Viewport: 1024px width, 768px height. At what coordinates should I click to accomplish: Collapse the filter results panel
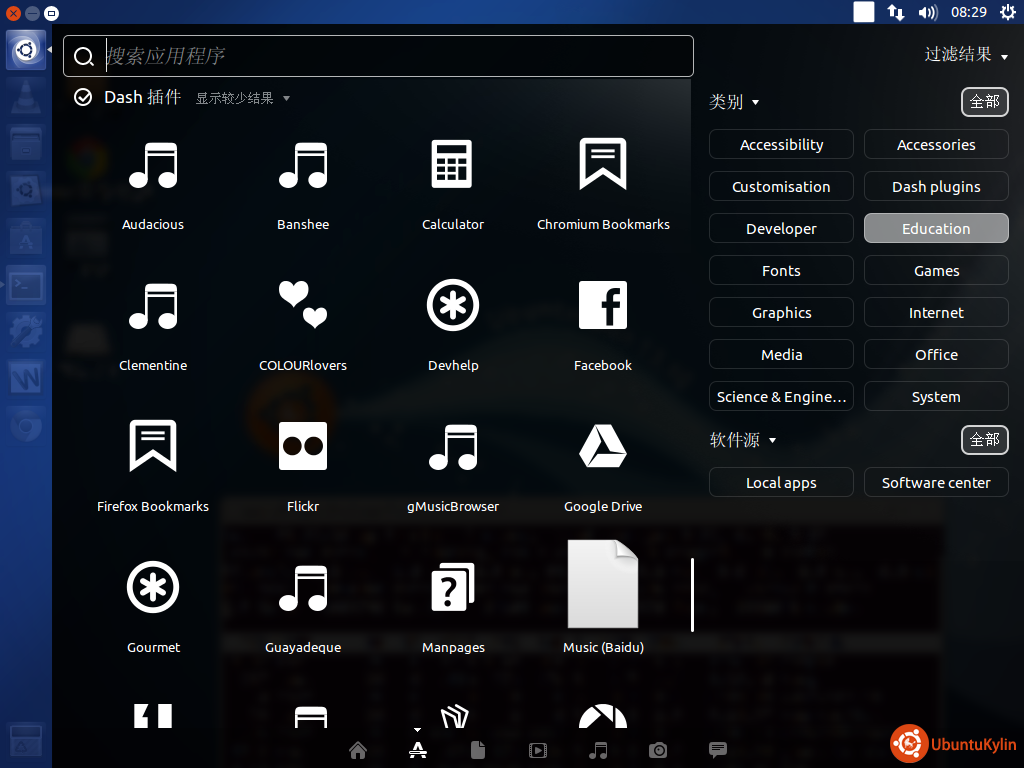965,55
